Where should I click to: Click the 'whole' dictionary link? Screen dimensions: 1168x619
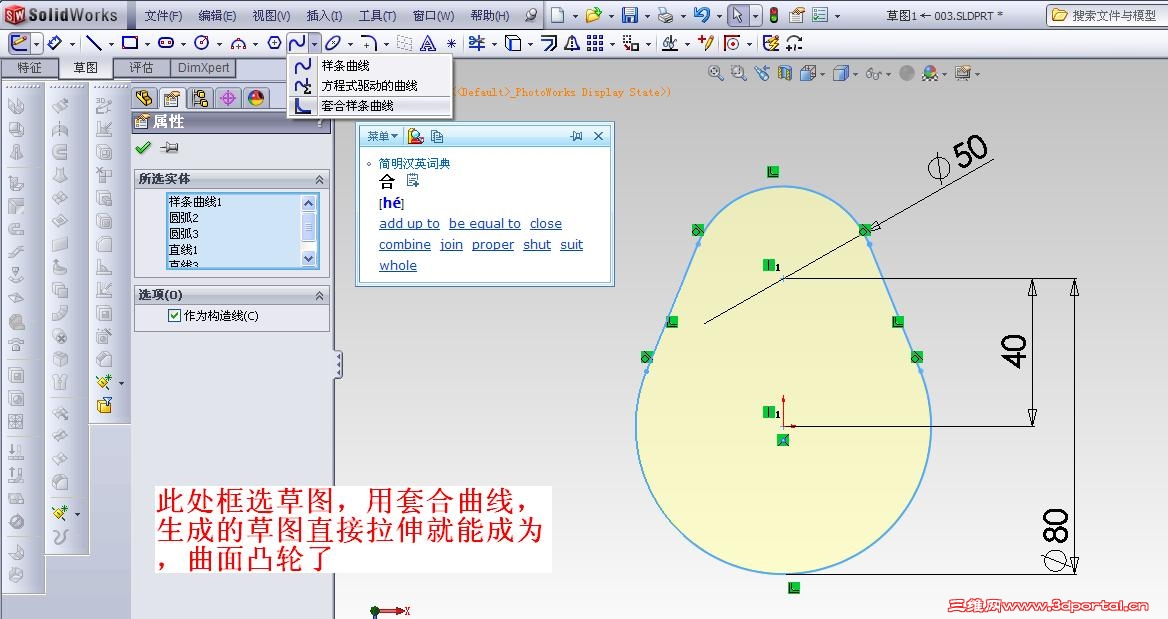click(398, 265)
